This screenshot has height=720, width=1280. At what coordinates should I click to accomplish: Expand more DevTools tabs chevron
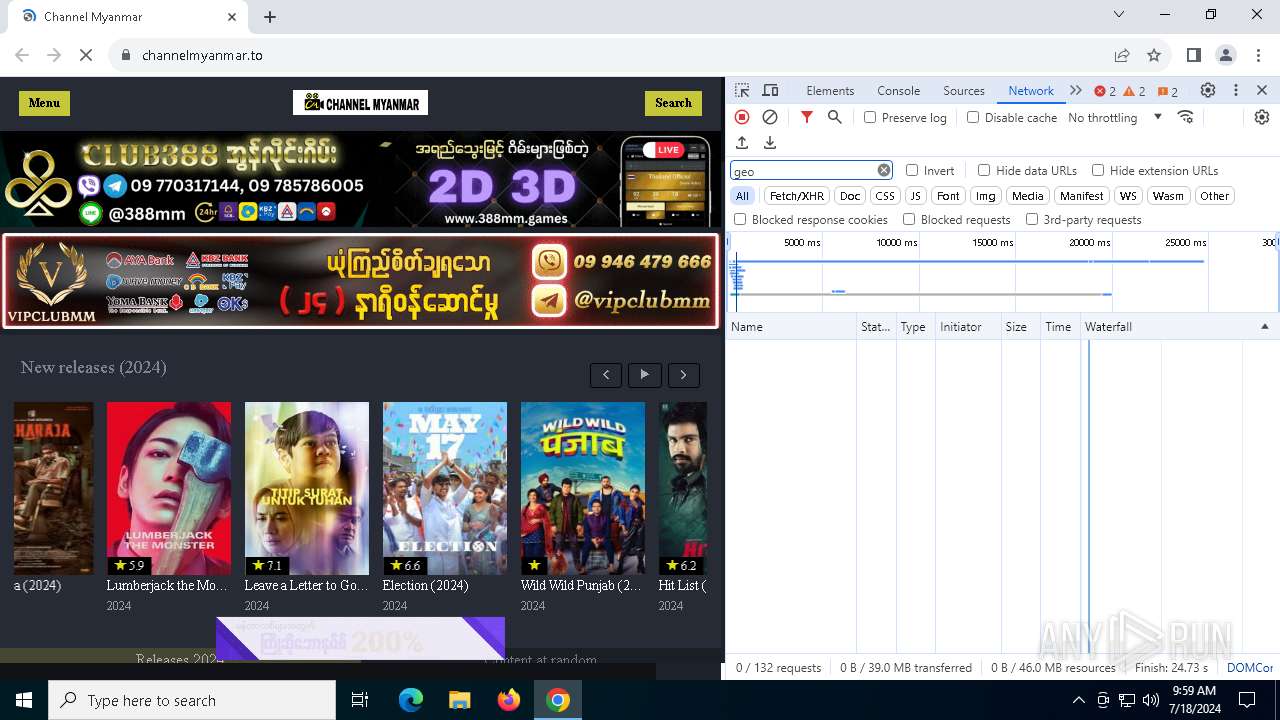(1076, 90)
